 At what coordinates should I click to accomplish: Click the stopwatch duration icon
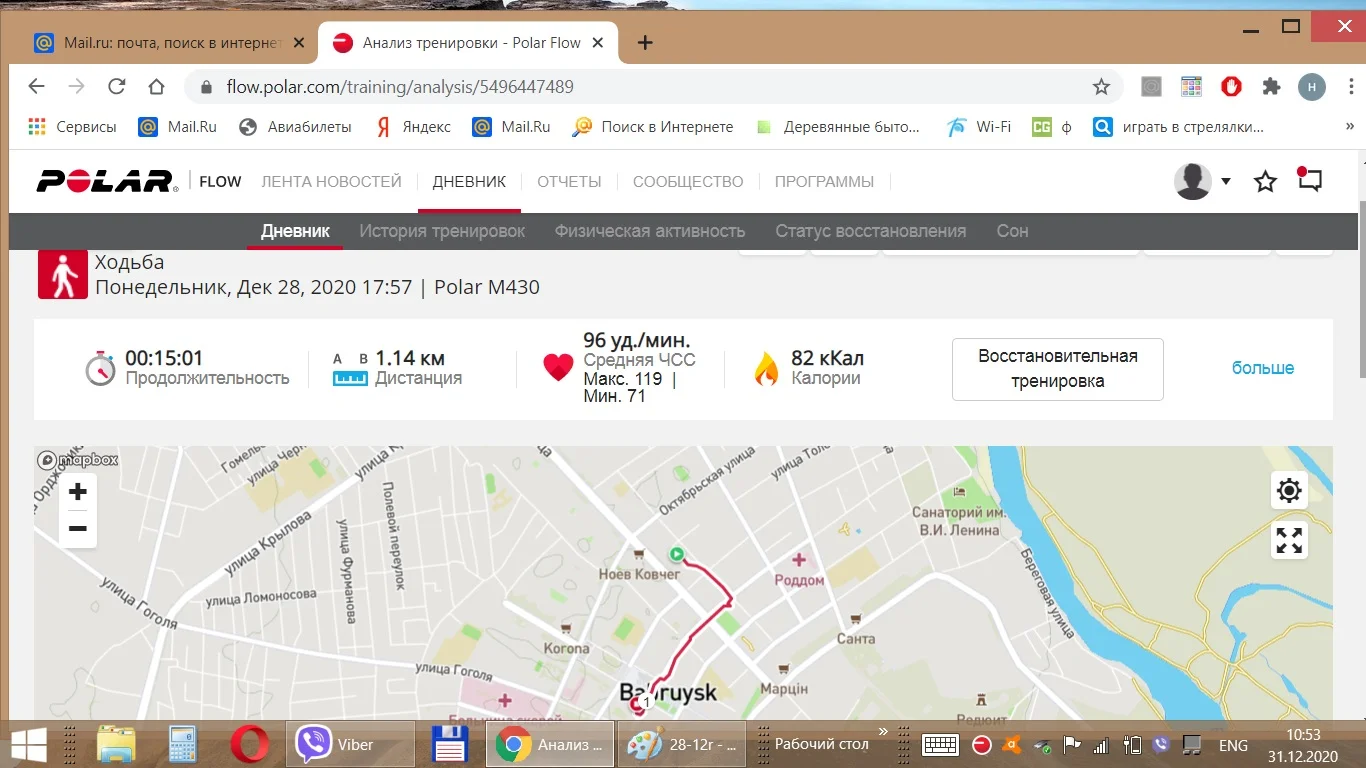click(100, 368)
